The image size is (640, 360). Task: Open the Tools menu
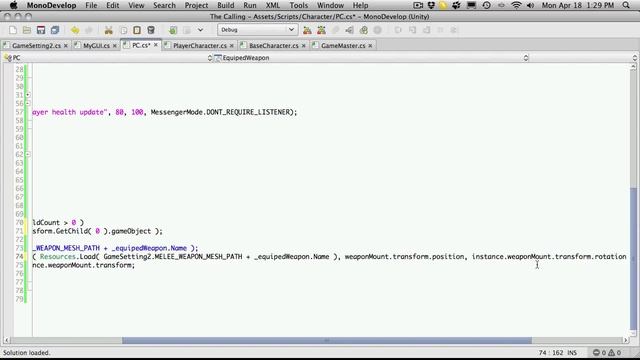pyautogui.click(x=299, y=5)
